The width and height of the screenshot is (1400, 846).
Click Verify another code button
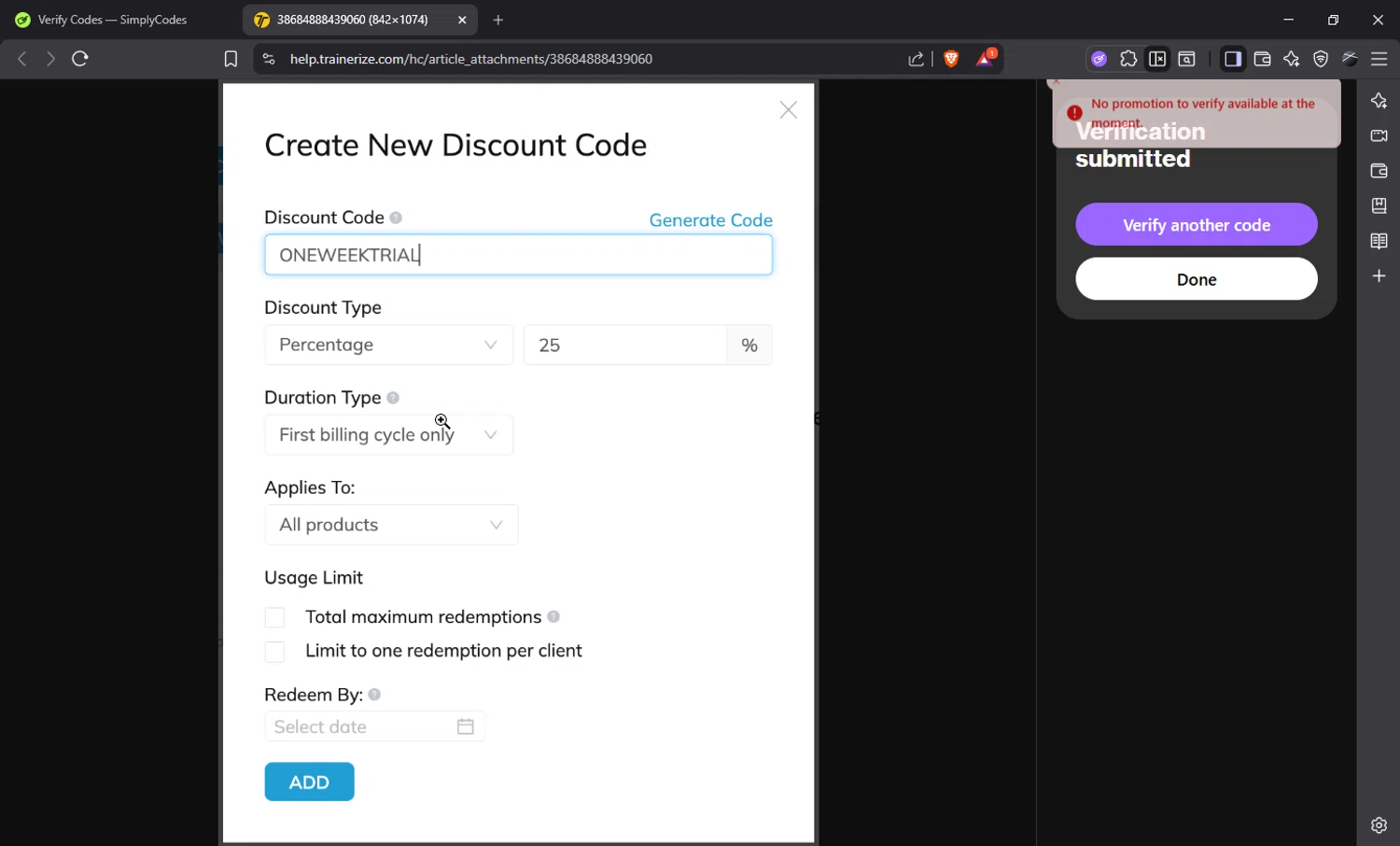coord(1197,224)
